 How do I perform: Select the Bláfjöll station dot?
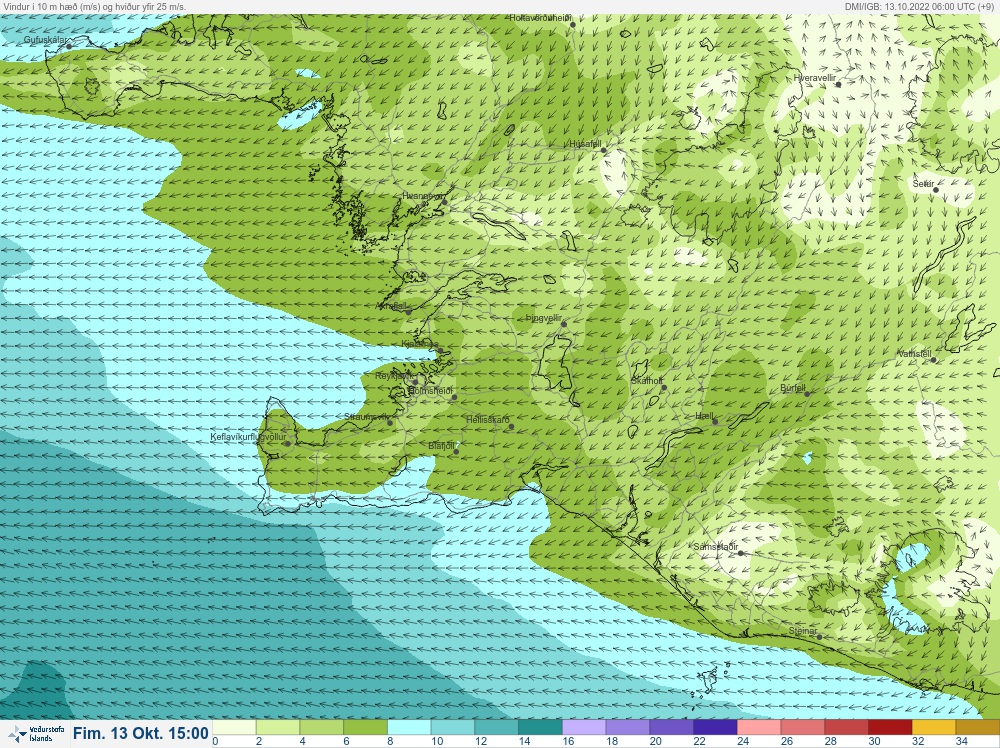coord(455,452)
